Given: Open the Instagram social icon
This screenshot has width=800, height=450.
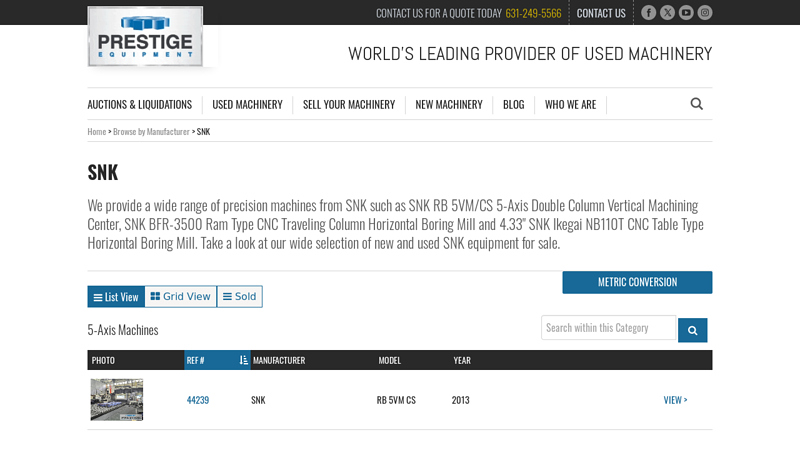Looking at the screenshot, I should [705, 13].
